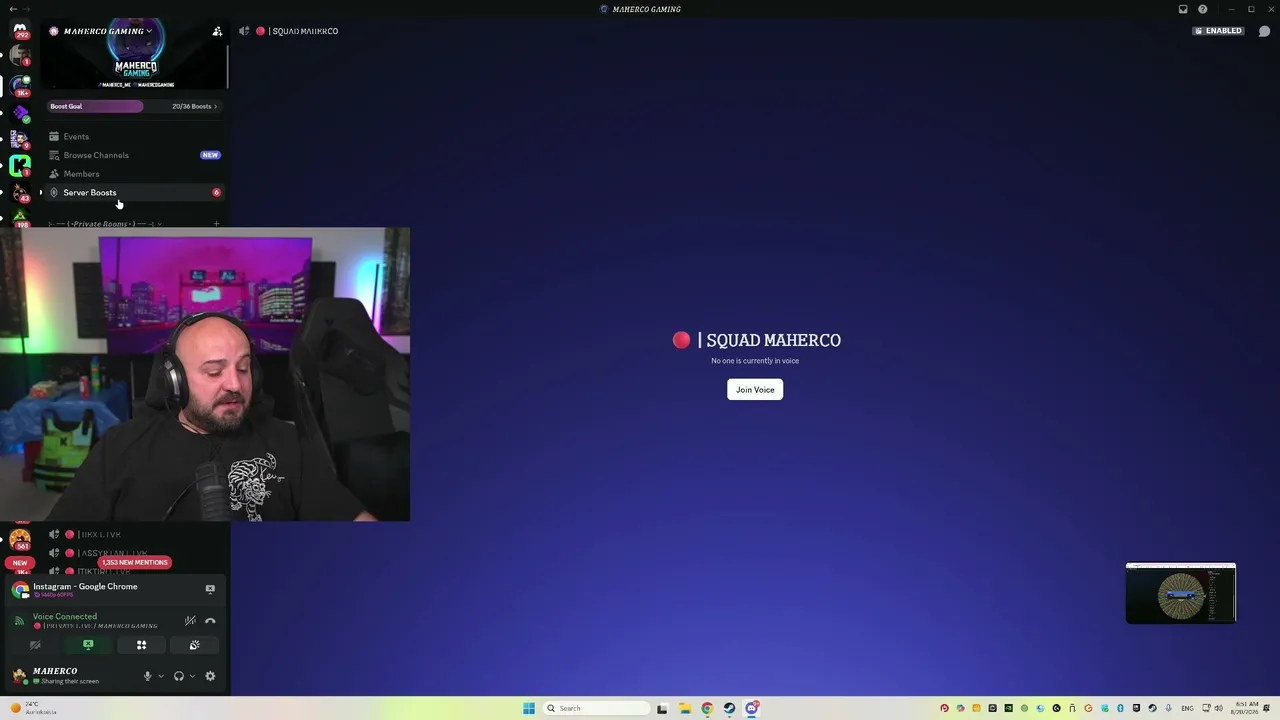Disconnect from the voice channel
The image size is (1280, 720).
(x=210, y=621)
